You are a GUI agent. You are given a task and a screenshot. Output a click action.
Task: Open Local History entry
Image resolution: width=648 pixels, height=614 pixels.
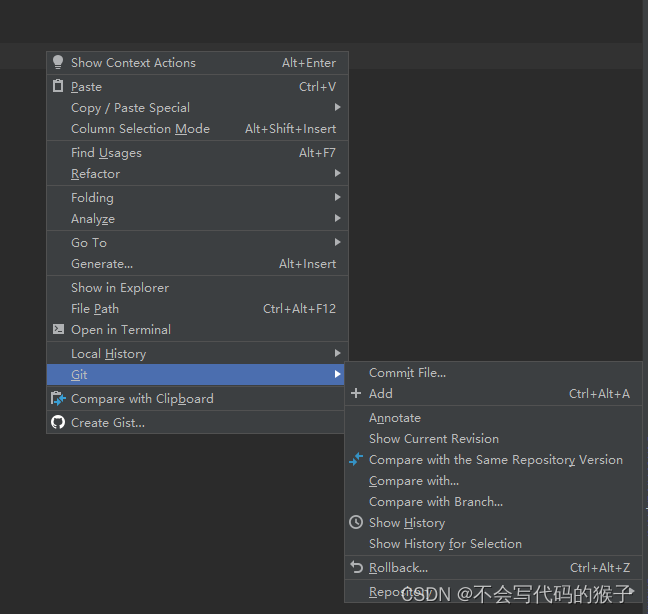coord(197,354)
